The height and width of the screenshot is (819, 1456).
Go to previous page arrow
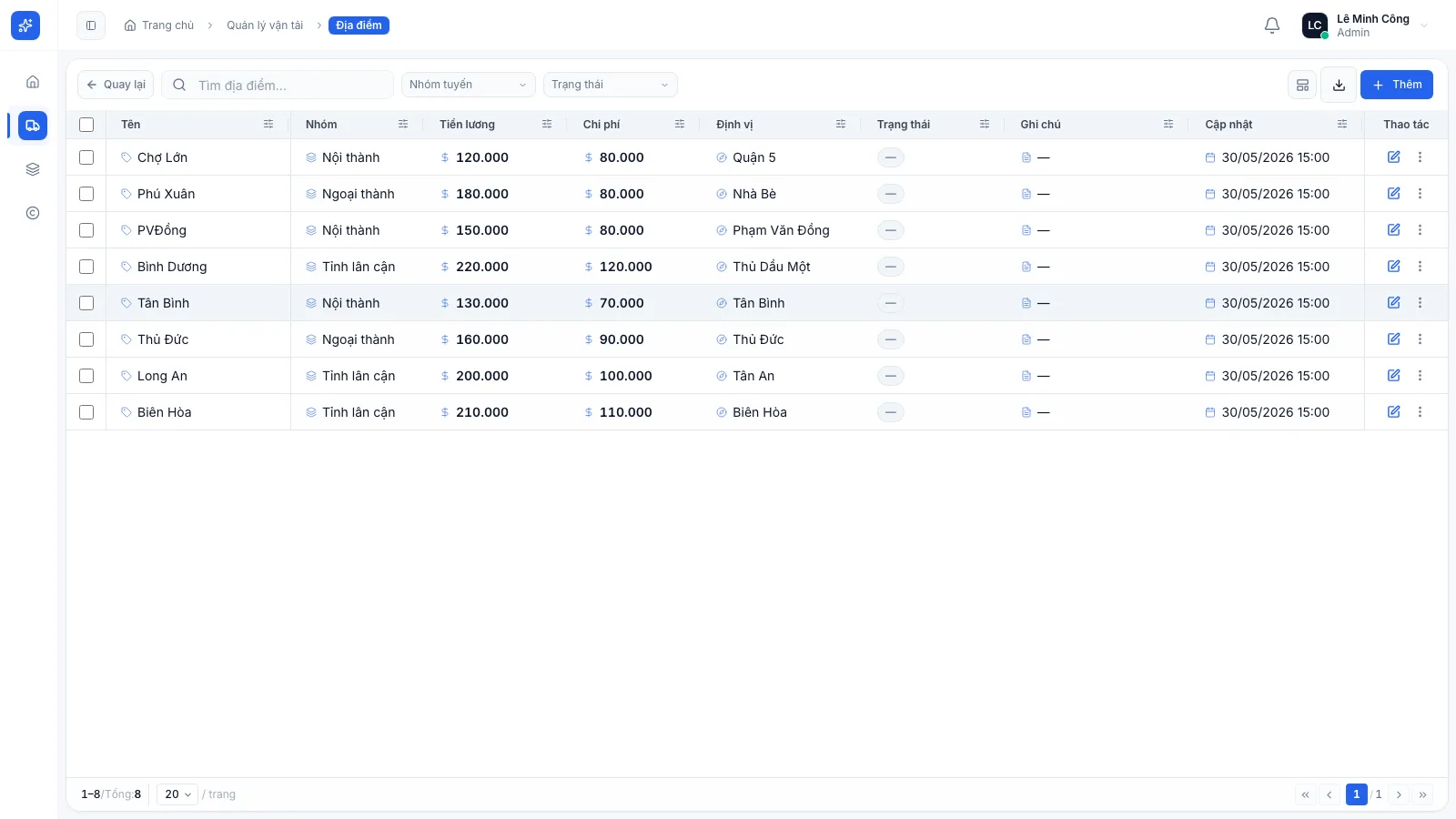1329,794
